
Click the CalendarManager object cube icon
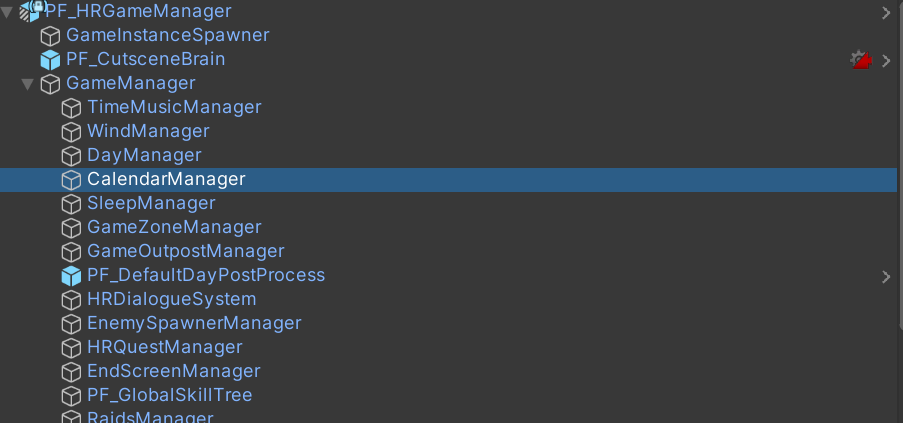71,180
